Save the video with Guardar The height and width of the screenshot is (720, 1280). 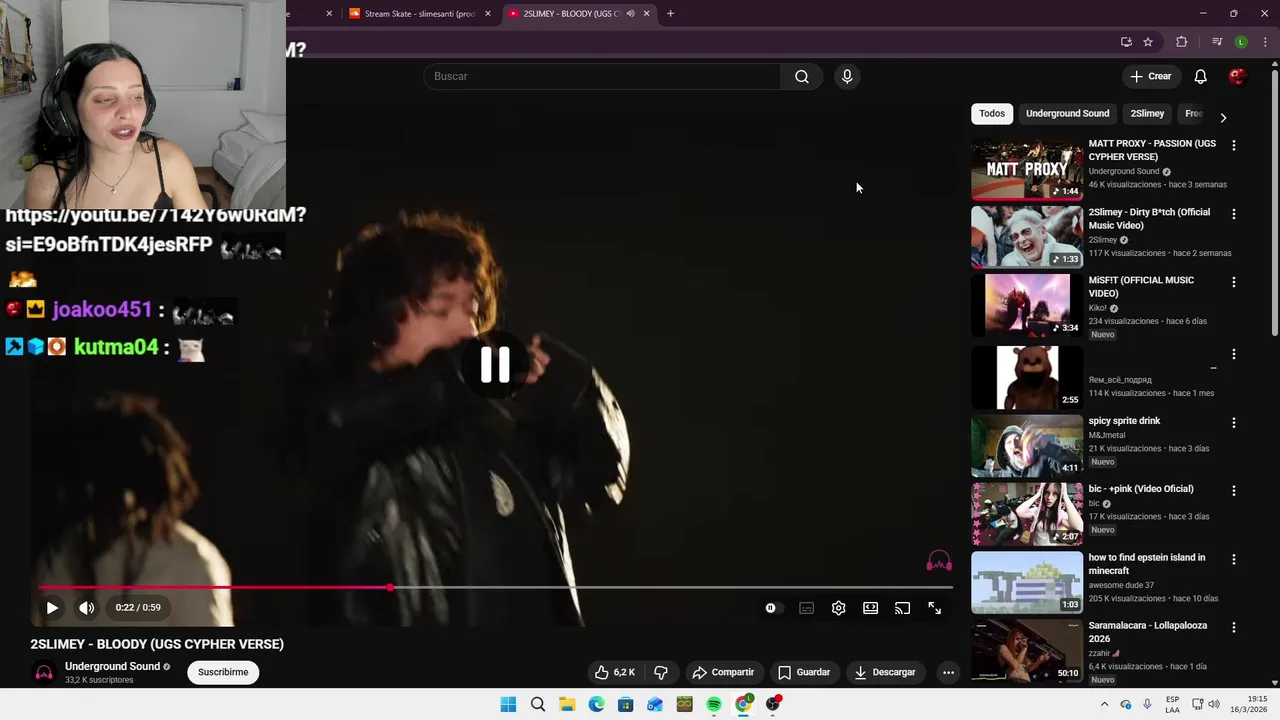tap(804, 672)
